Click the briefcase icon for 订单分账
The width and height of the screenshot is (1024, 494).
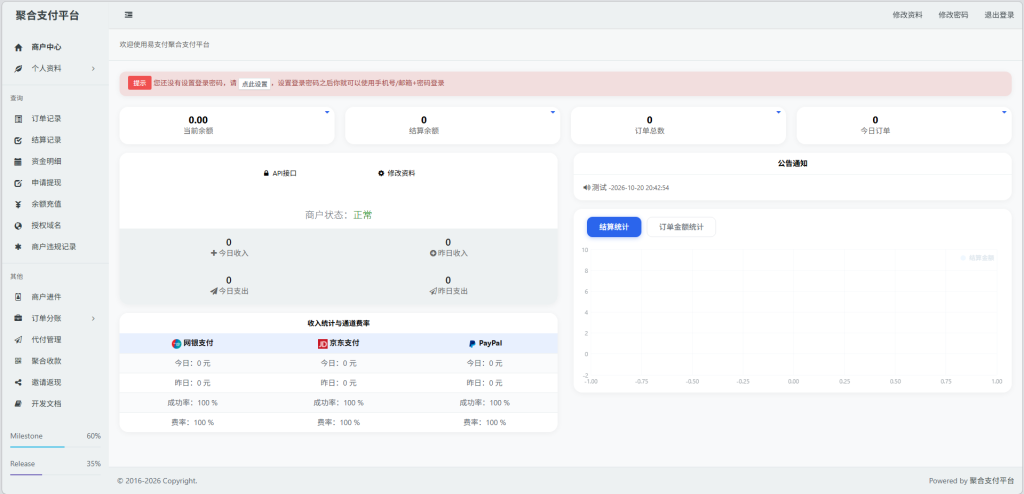(x=18, y=318)
